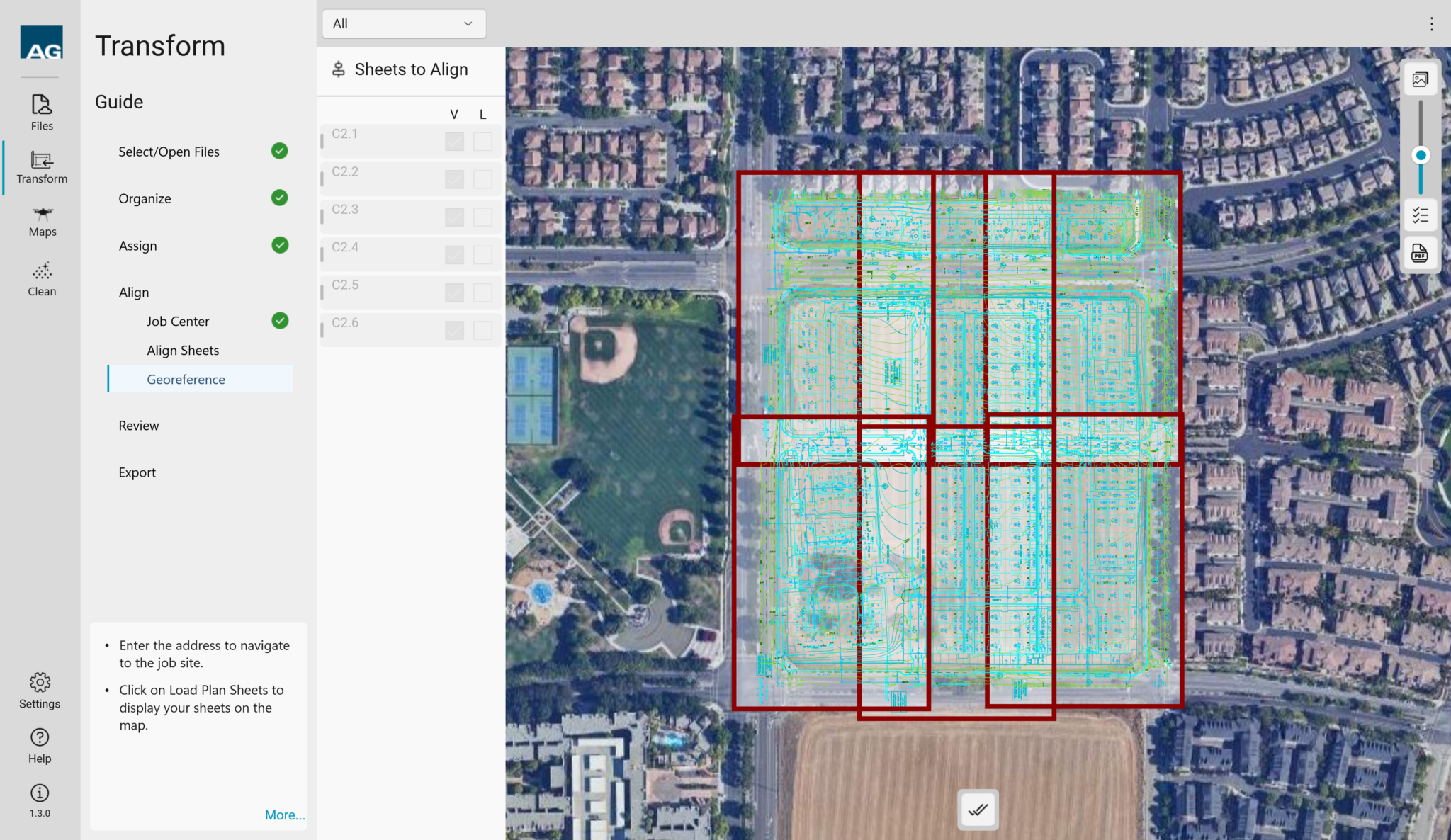Image resolution: width=1451 pixels, height=840 pixels.
Task: Go to the Align Sheets step
Action: click(x=182, y=350)
